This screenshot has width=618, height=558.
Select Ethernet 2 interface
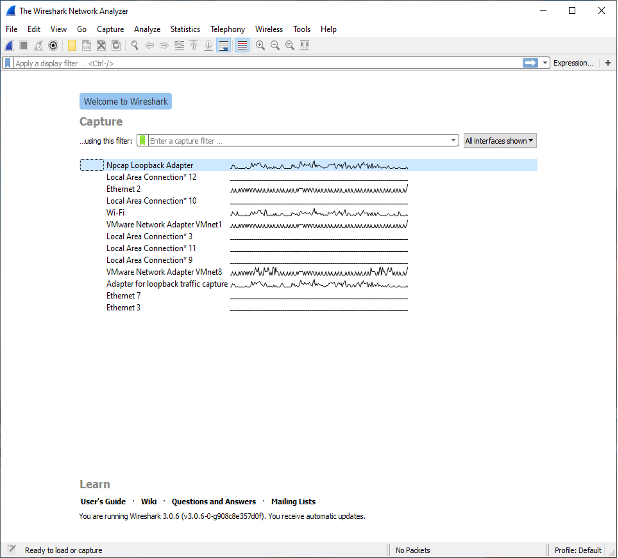308,189
